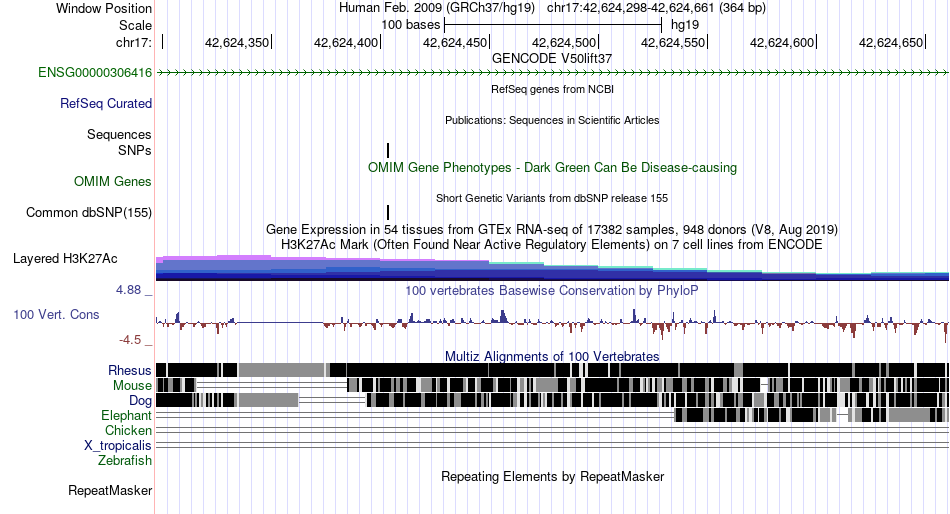Click the layered H3K27Ac signal graph

point(552,268)
